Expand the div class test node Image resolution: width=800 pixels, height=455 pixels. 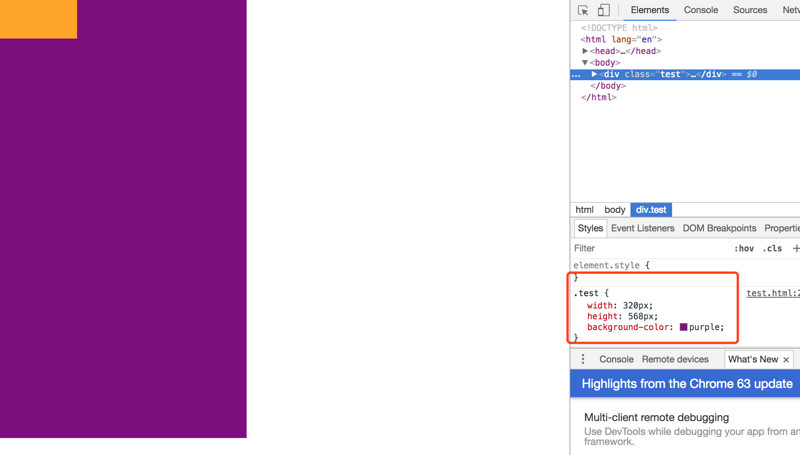594,74
